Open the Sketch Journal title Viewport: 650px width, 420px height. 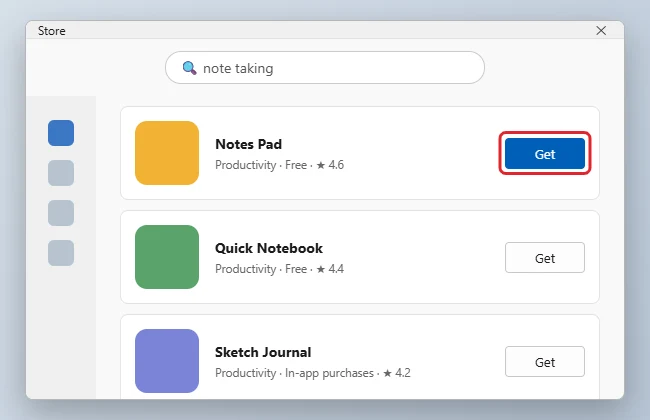click(263, 352)
